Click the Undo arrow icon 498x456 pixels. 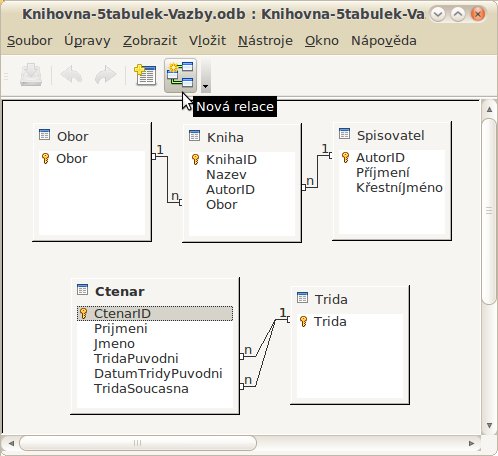[x=71, y=75]
